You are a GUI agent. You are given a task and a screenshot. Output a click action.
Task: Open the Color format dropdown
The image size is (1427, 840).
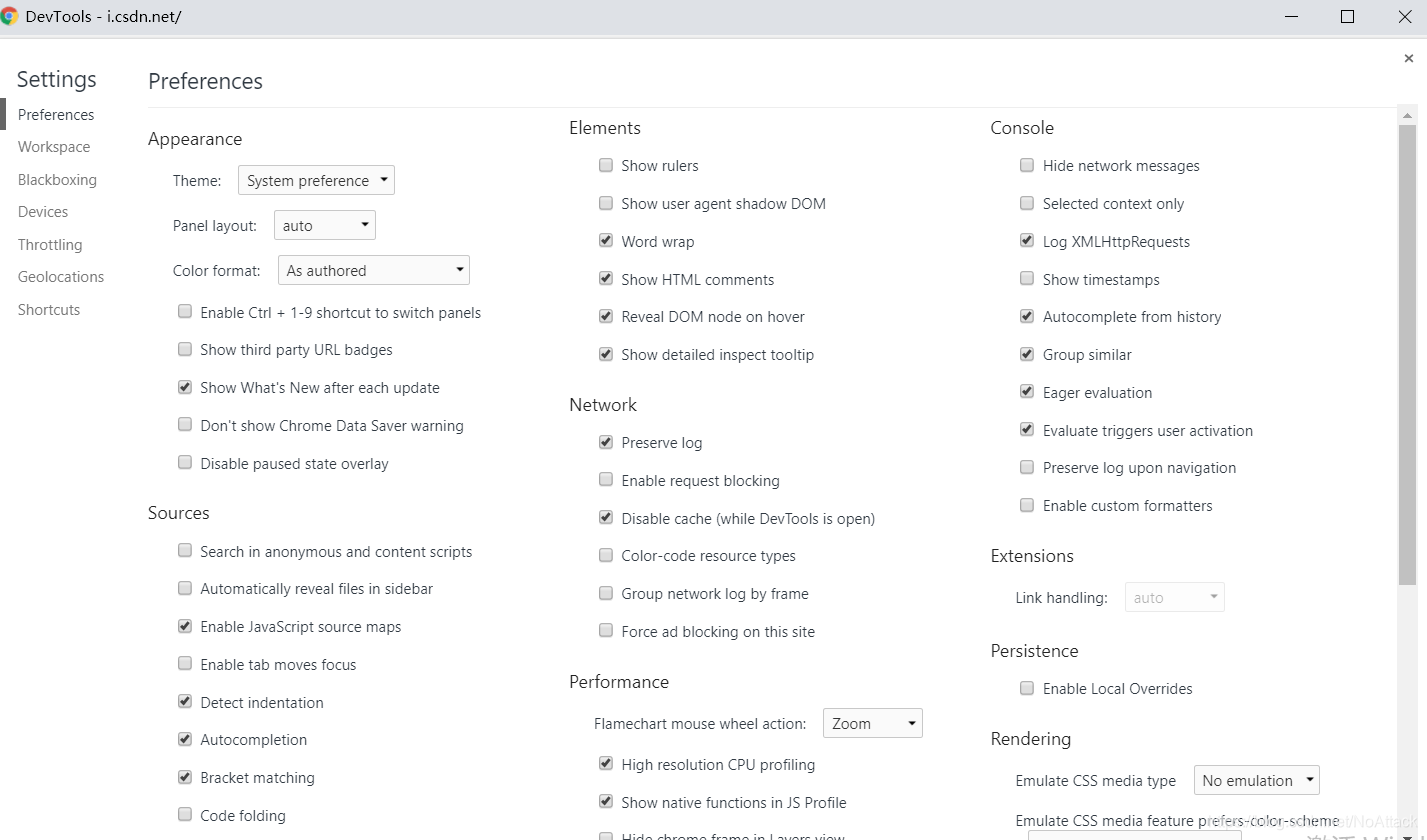tap(374, 270)
